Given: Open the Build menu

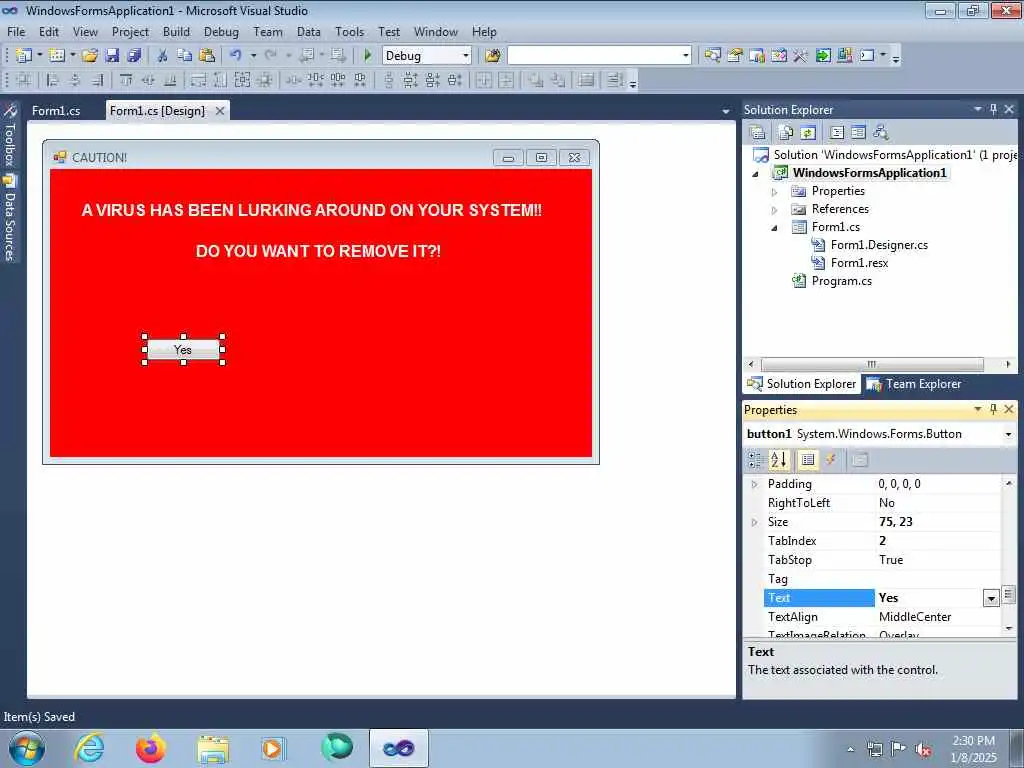Looking at the screenshot, I should (176, 31).
